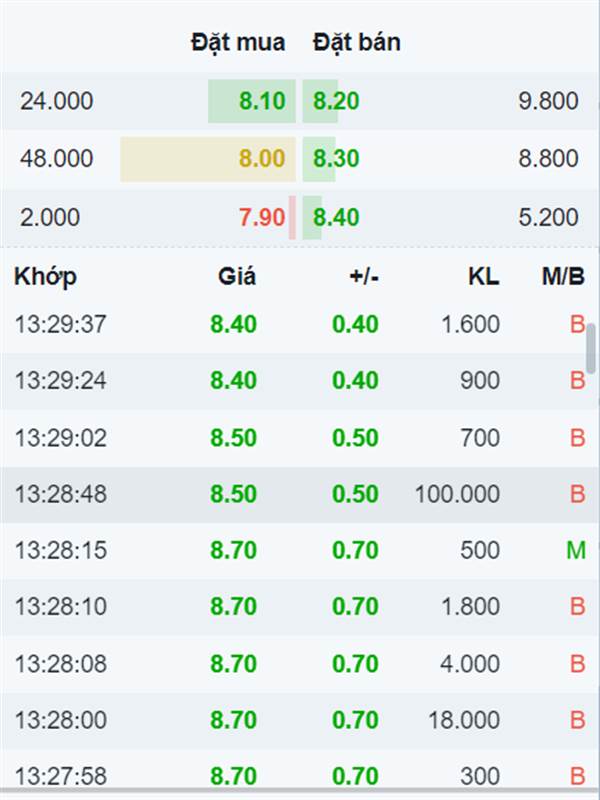Select the 13:29:02 trade time

tap(61, 438)
